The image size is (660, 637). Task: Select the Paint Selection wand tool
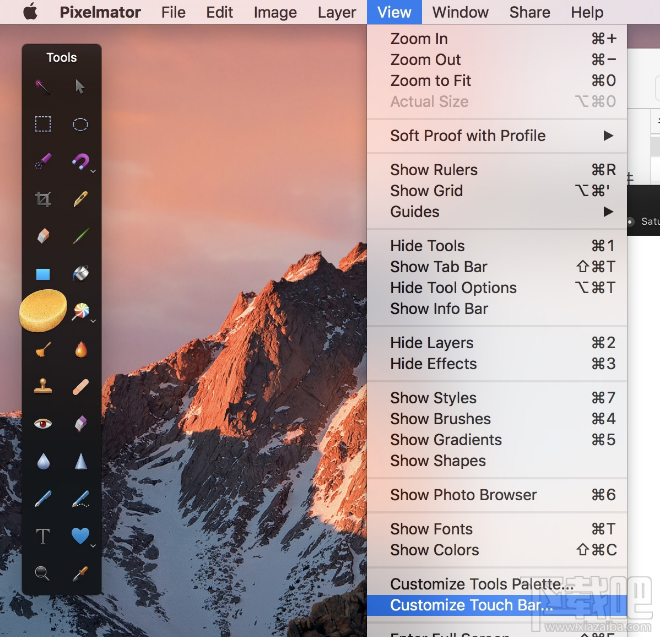[x=43, y=87]
